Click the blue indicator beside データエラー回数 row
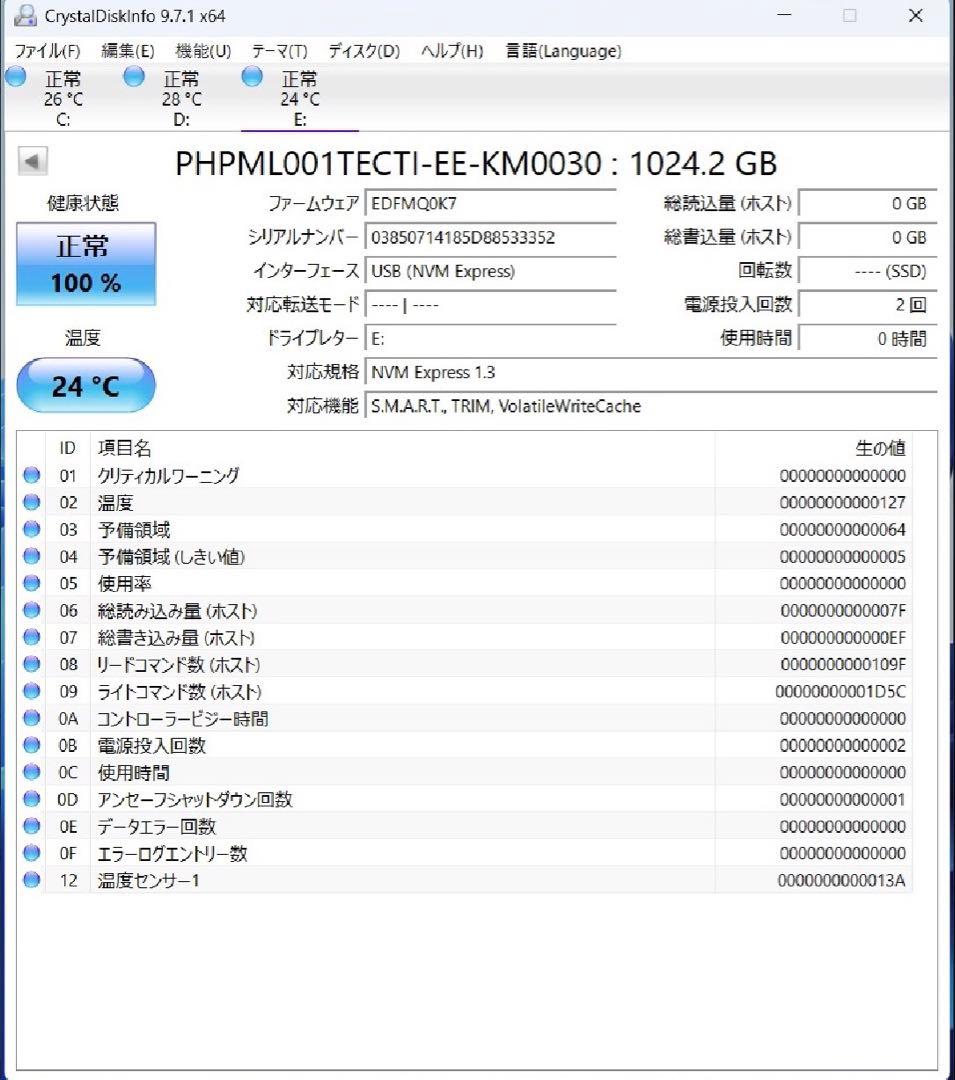The height and width of the screenshot is (1080, 955). coord(32,826)
